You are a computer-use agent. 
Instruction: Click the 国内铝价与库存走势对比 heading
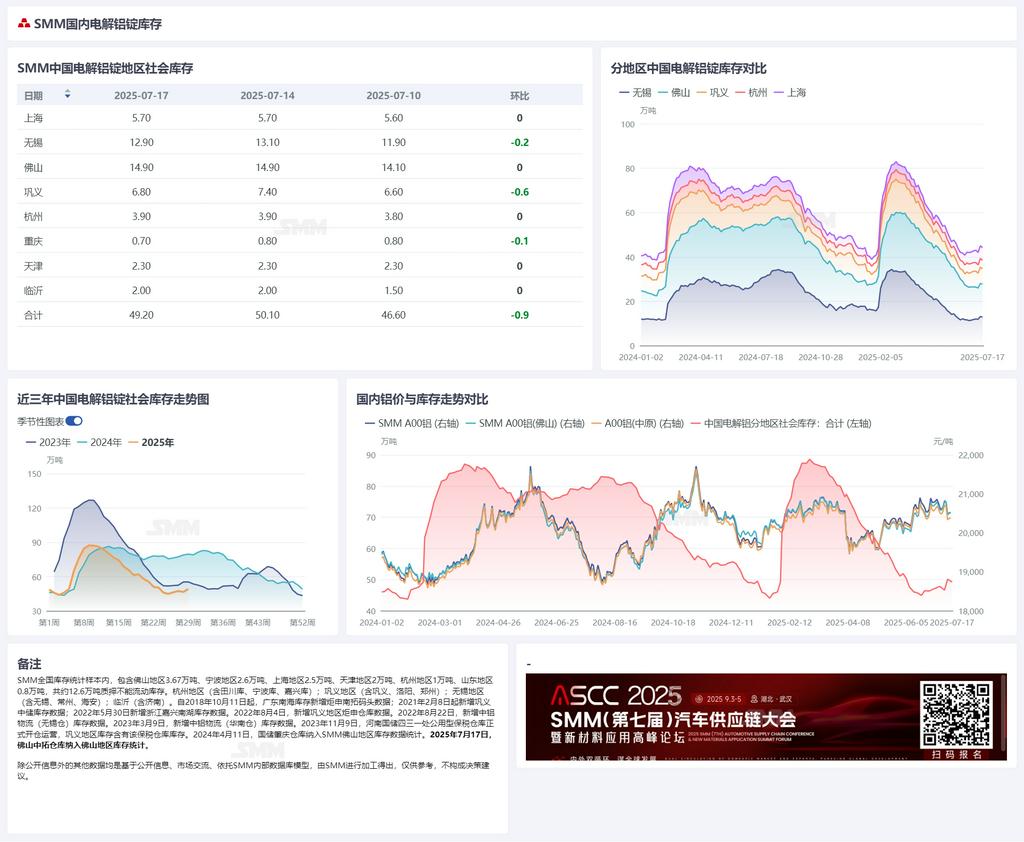pyautogui.click(x=422, y=399)
